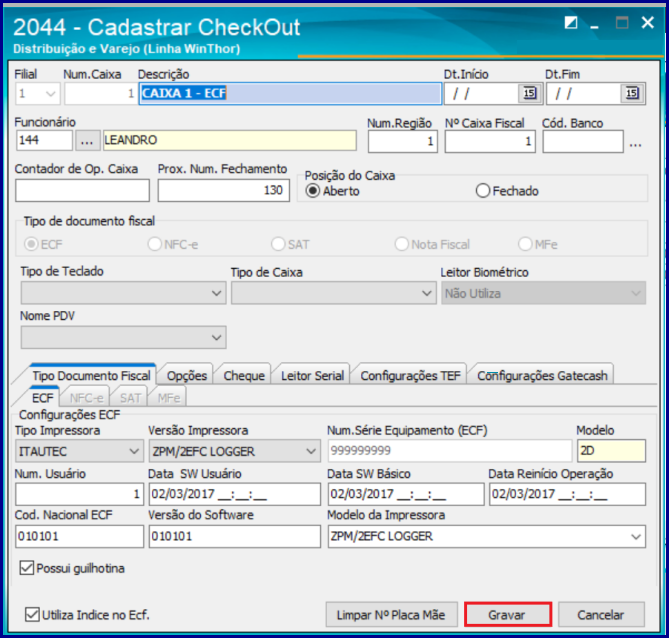Click Limpar Nº Placa Mãe button
This screenshot has height=638, width=669.
tap(391, 615)
